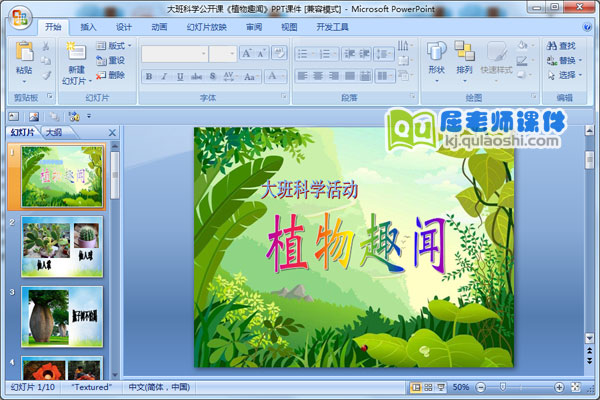Click the Shrink Font icon
The height and width of the screenshot is (400, 600).
pyautogui.click(x=262, y=54)
